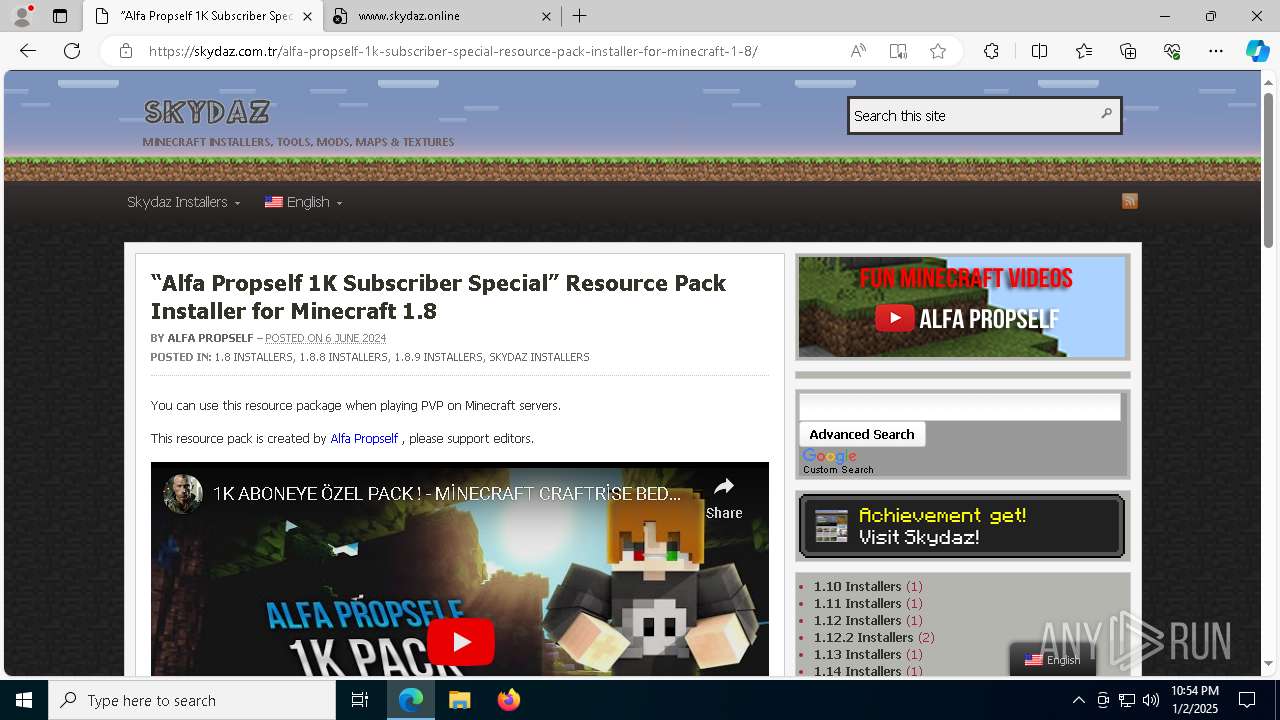1280x720 pixels.
Task: Enter Immersive Reader mode
Action: pyautogui.click(x=898, y=51)
